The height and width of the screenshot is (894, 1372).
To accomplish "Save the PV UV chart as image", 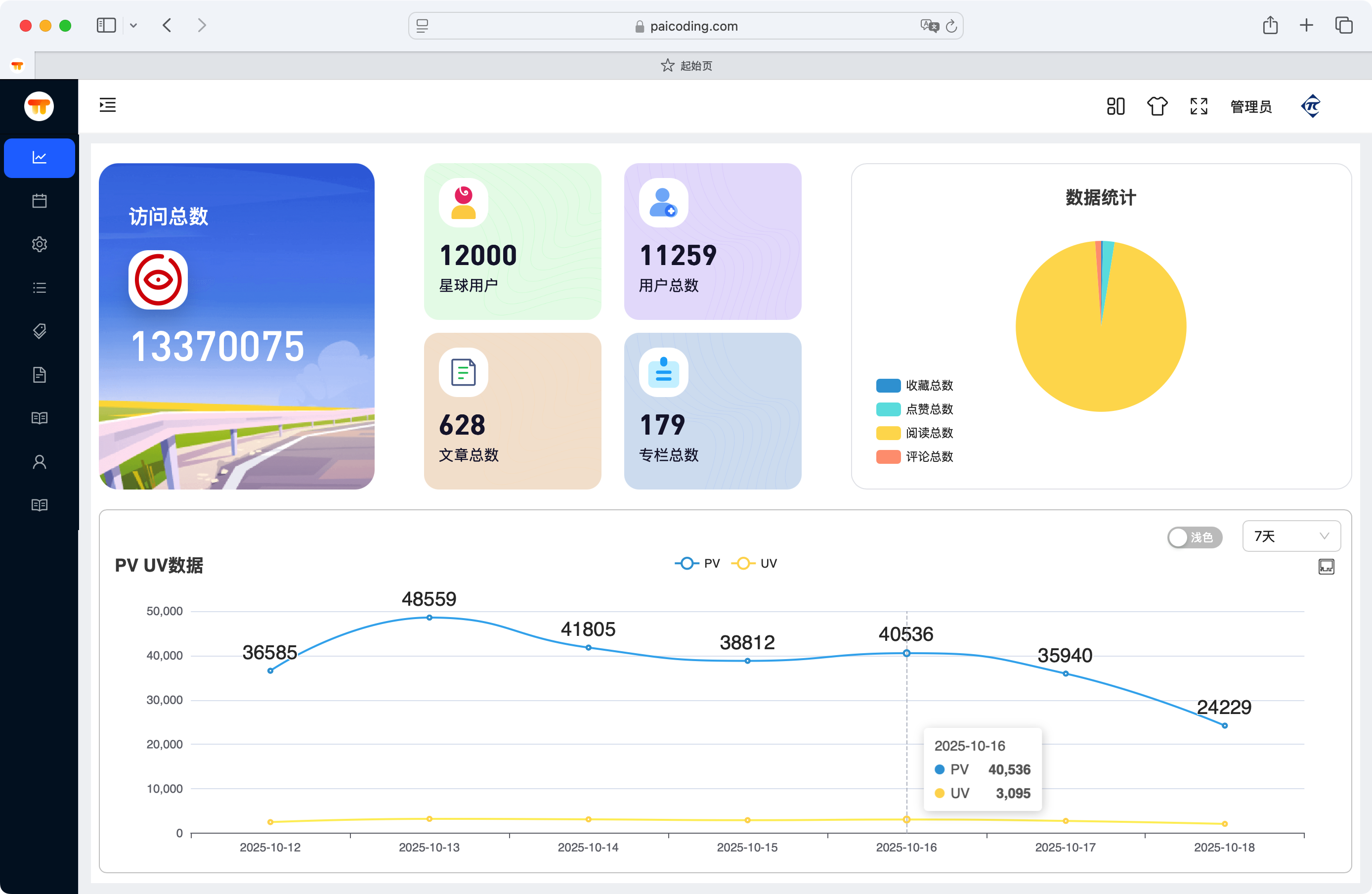I will click(1326, 566).
